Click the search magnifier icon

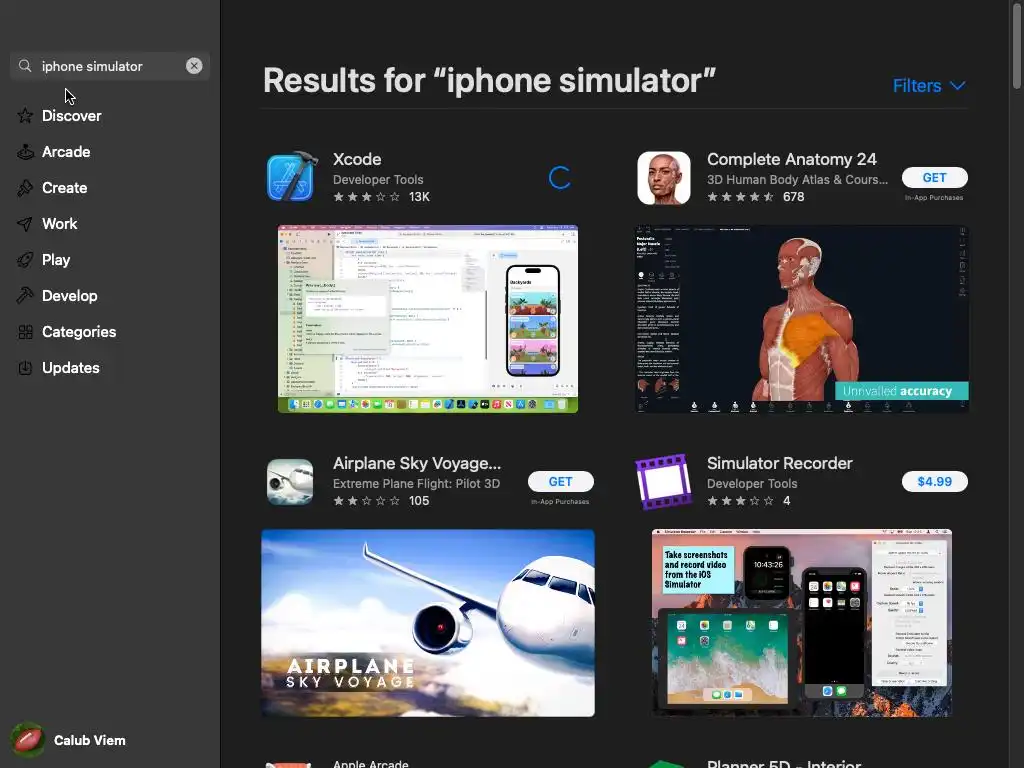pyautogui.click(x=25, y=66)
